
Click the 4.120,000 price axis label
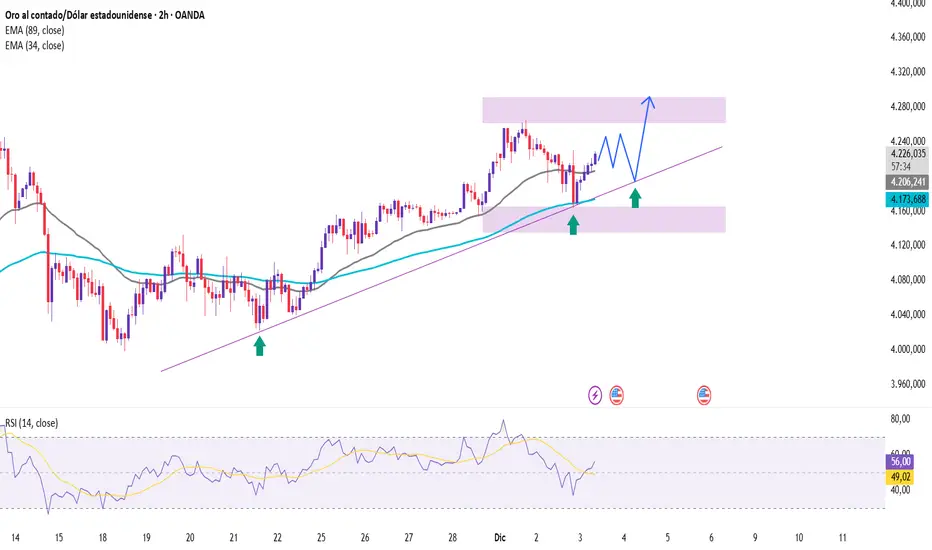pos(908,245)
